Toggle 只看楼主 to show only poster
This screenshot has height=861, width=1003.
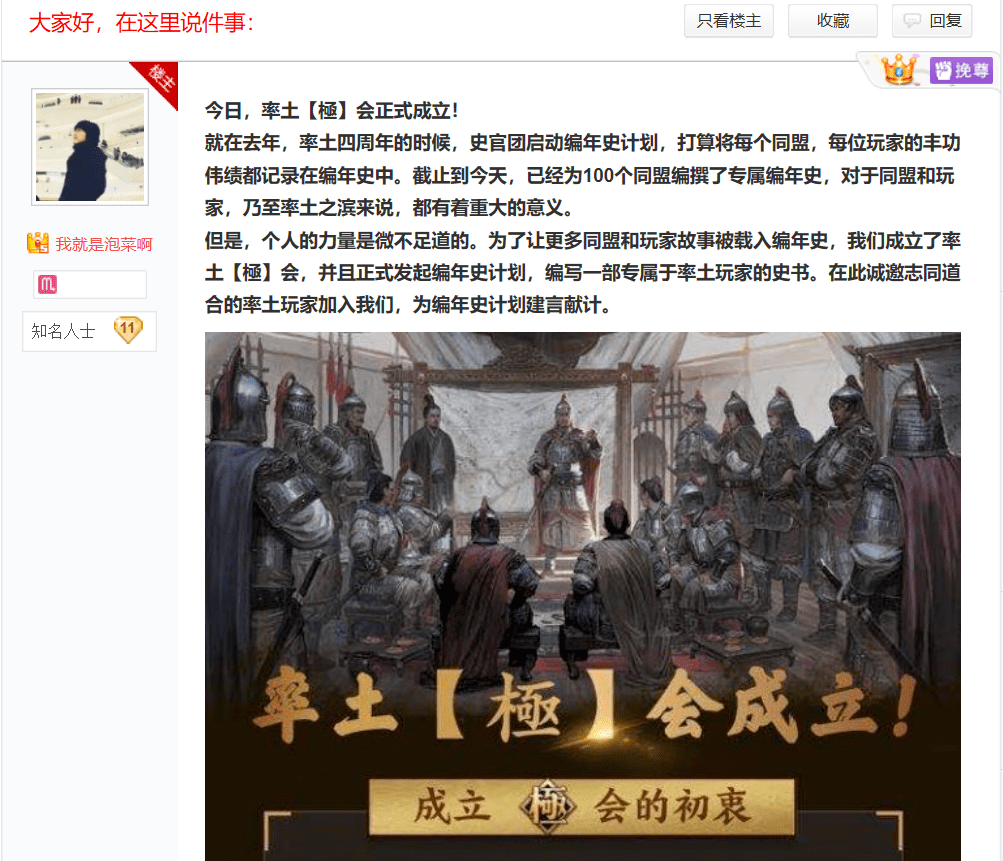[x=729, y=21]
